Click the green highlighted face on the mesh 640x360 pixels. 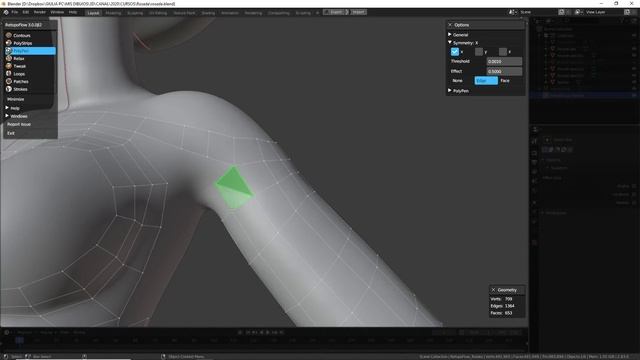[233, 188]
